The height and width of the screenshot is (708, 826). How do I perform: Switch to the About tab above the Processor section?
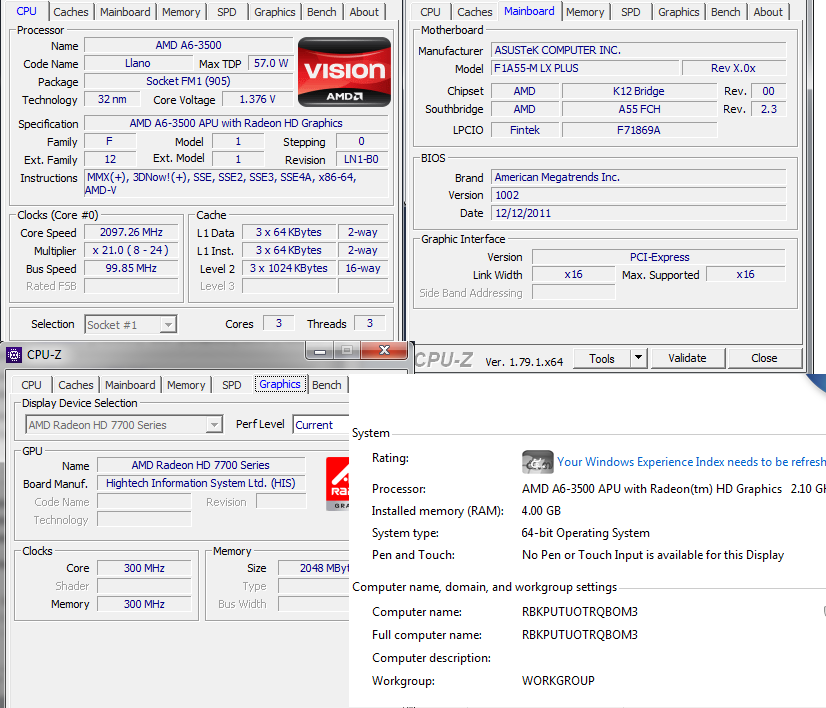364,12
